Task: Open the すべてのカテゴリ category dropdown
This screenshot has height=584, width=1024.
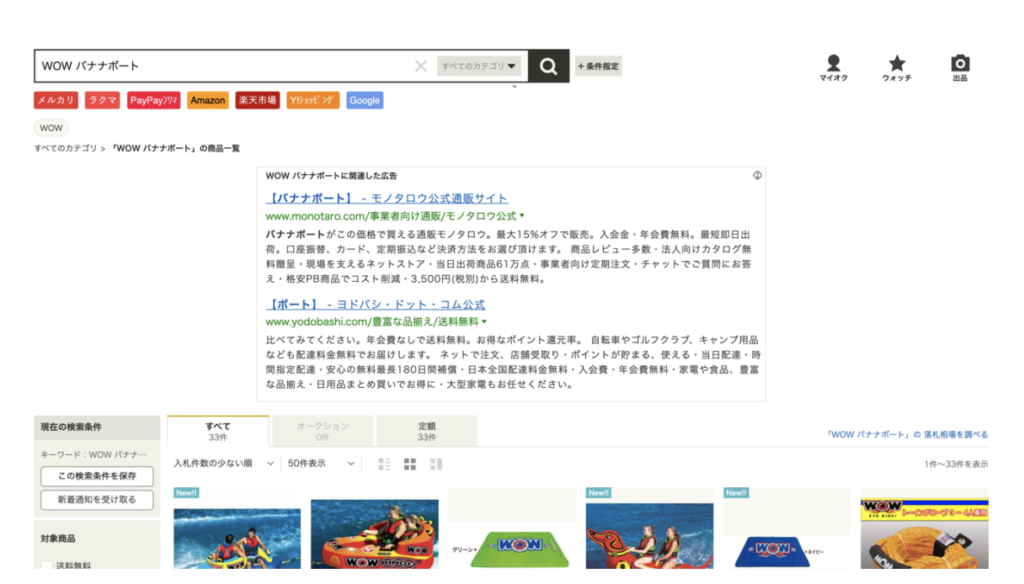Action: coord(479,67)
